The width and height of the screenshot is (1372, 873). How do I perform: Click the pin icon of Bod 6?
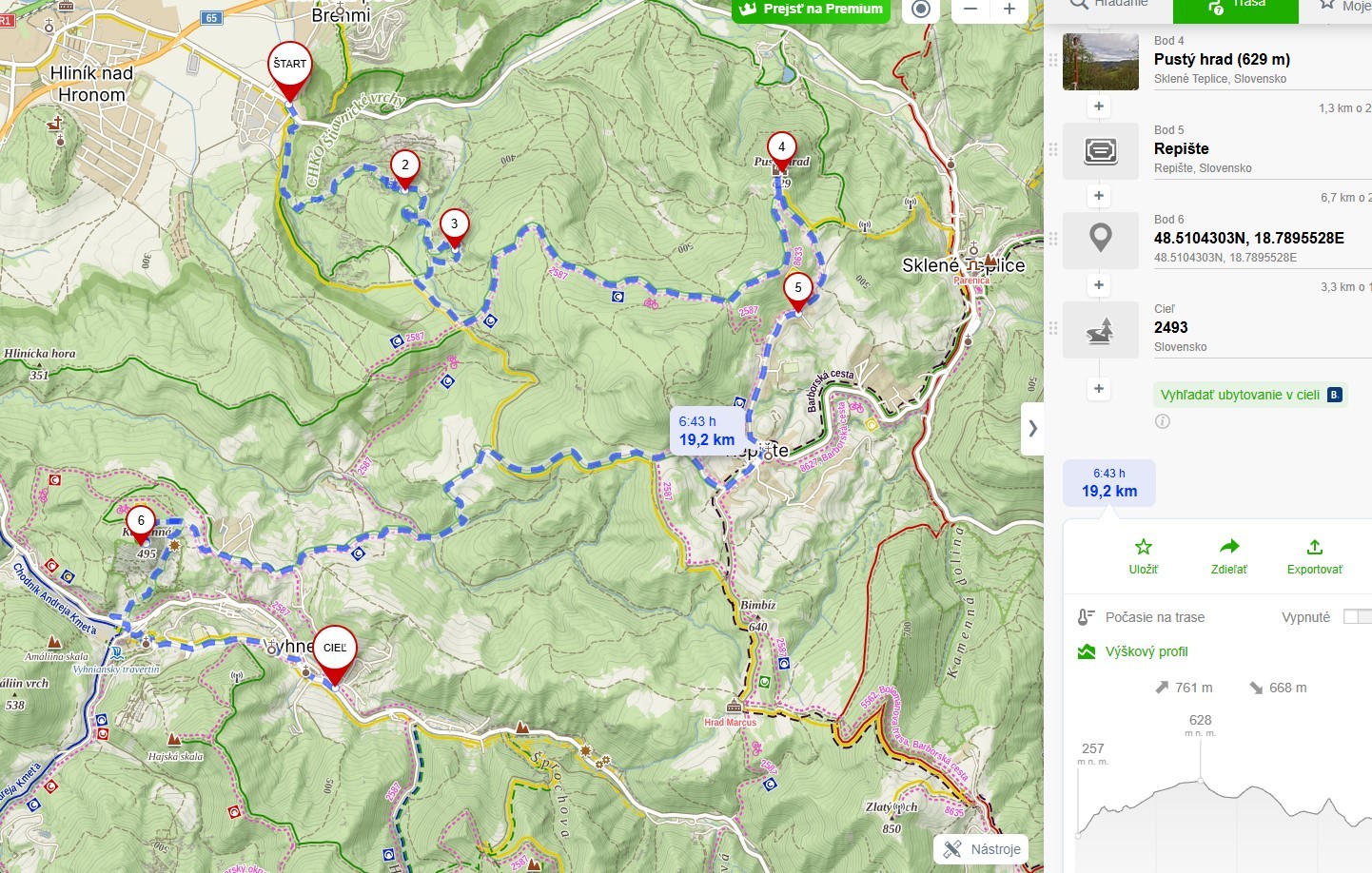[1101, 241]
